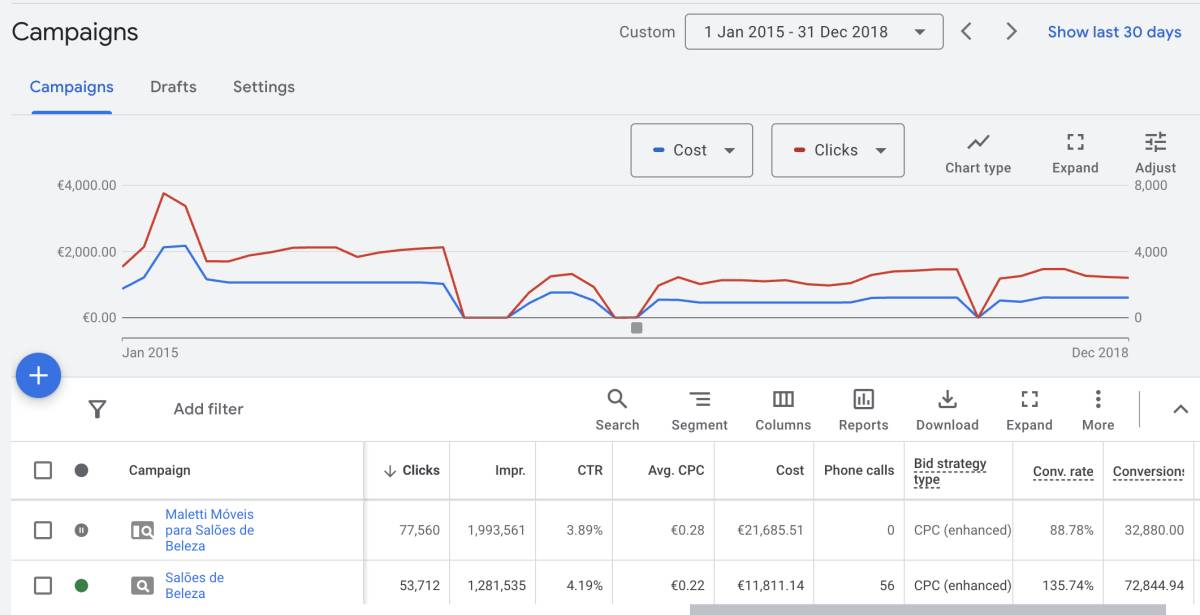Click search campaign icon of Salões de Beleza
This screenshot has height=615, width=1200.
tap(142, 585)
